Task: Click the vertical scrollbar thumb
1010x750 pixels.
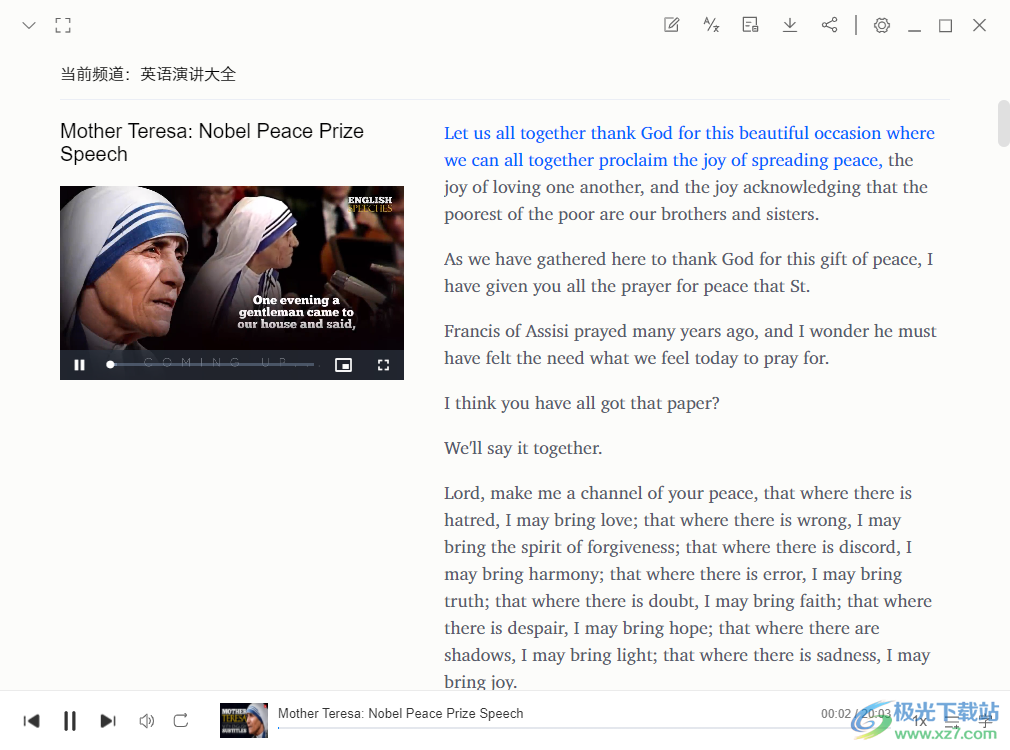Action: point(1003,123)
